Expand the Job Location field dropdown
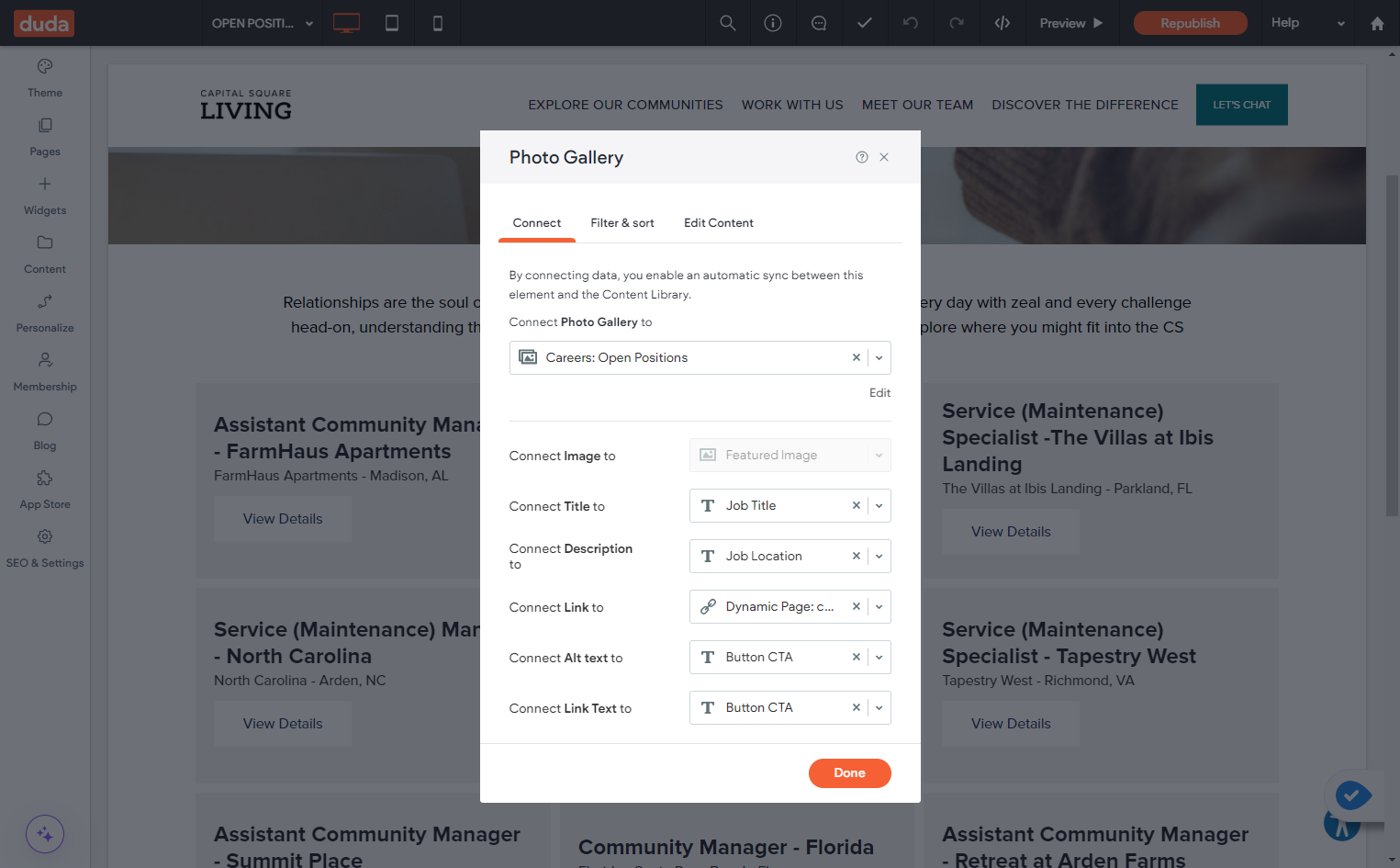This screenshot has width=1400, height=868. pyautogui.click(x=879, y=557)
